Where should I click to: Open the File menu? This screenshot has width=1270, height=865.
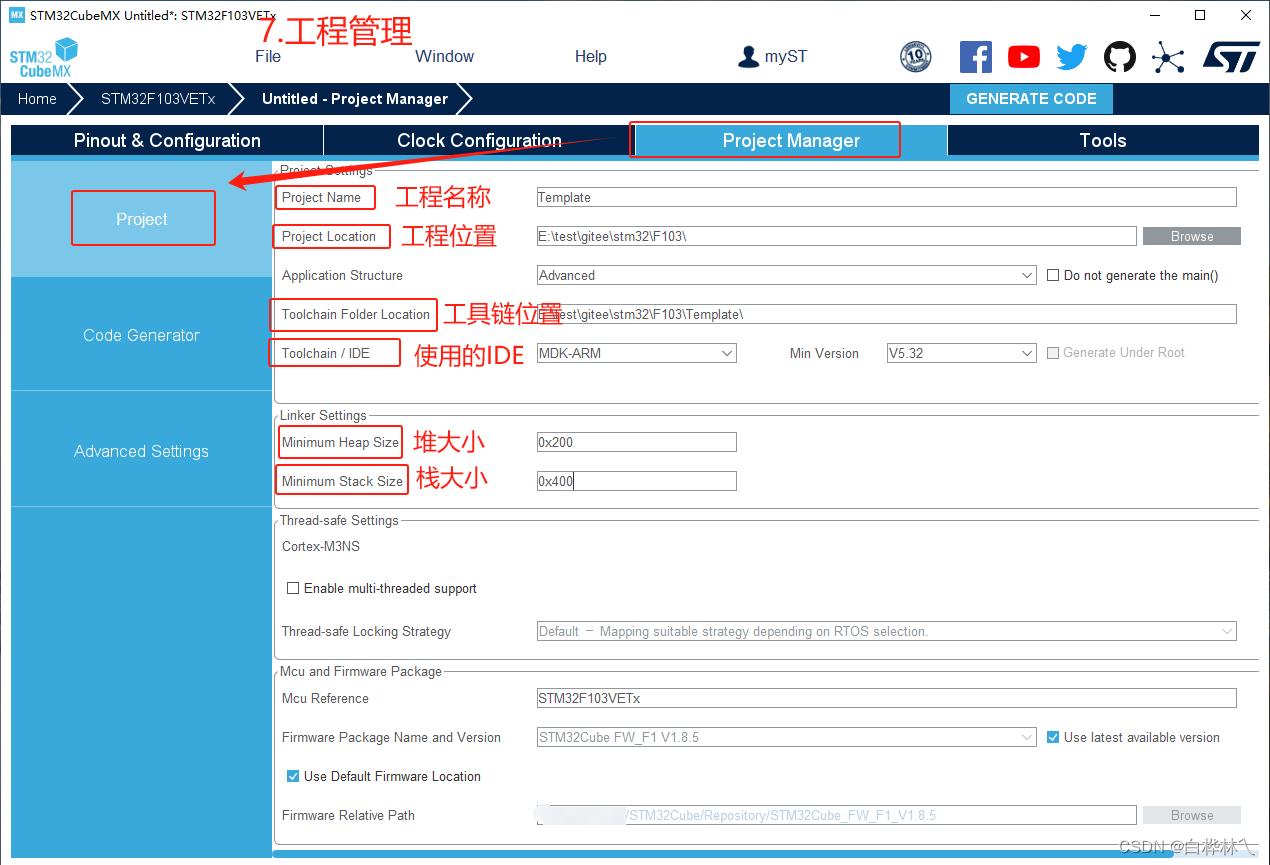[x=268, y=57]
